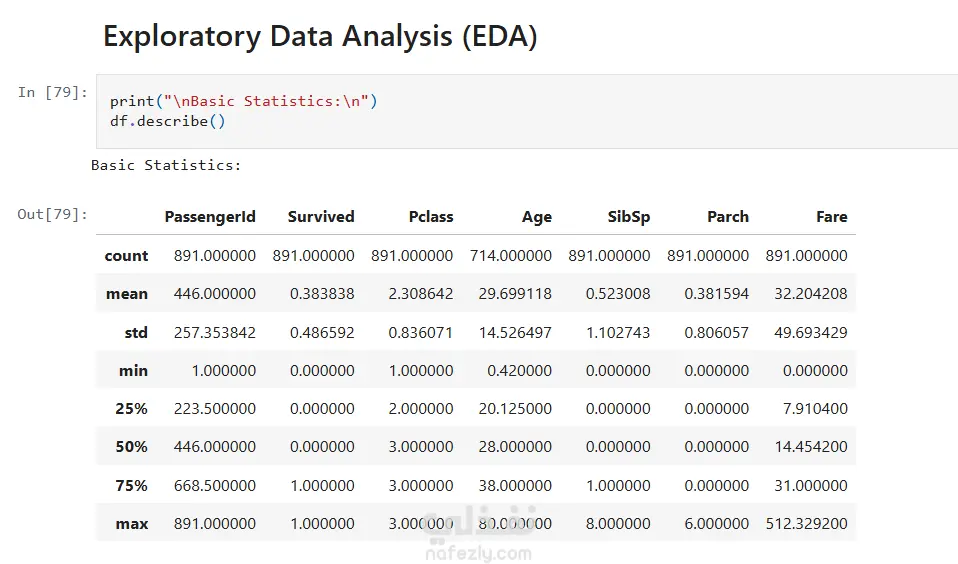Click the Age column header

tap(537, 217)
